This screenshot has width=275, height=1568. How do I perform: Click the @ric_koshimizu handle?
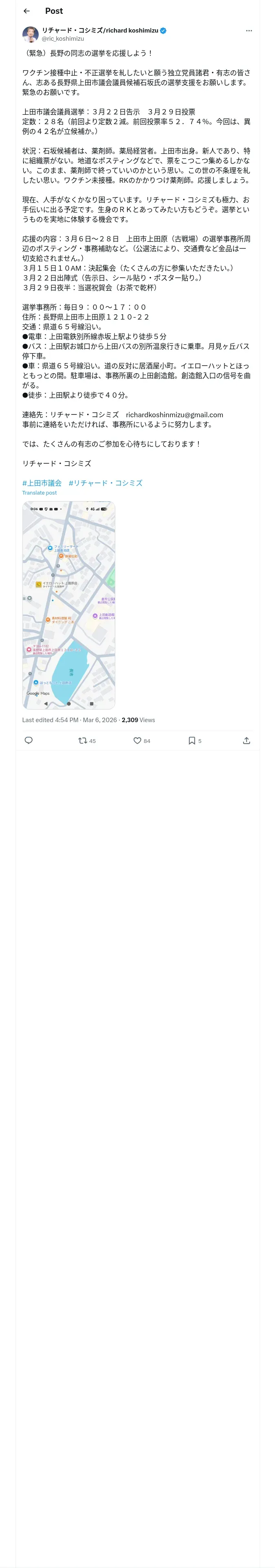tap(63, 38)
